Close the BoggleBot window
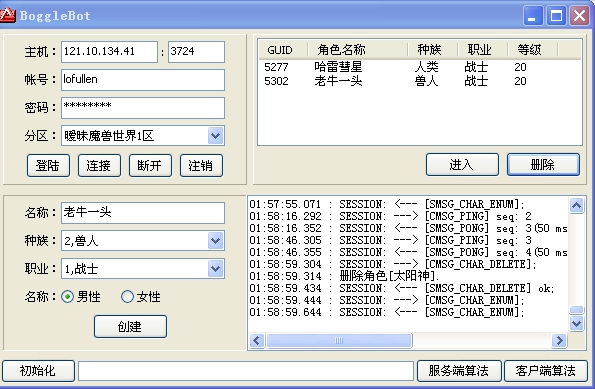595x389 pixels. click(x=579, y=16)
